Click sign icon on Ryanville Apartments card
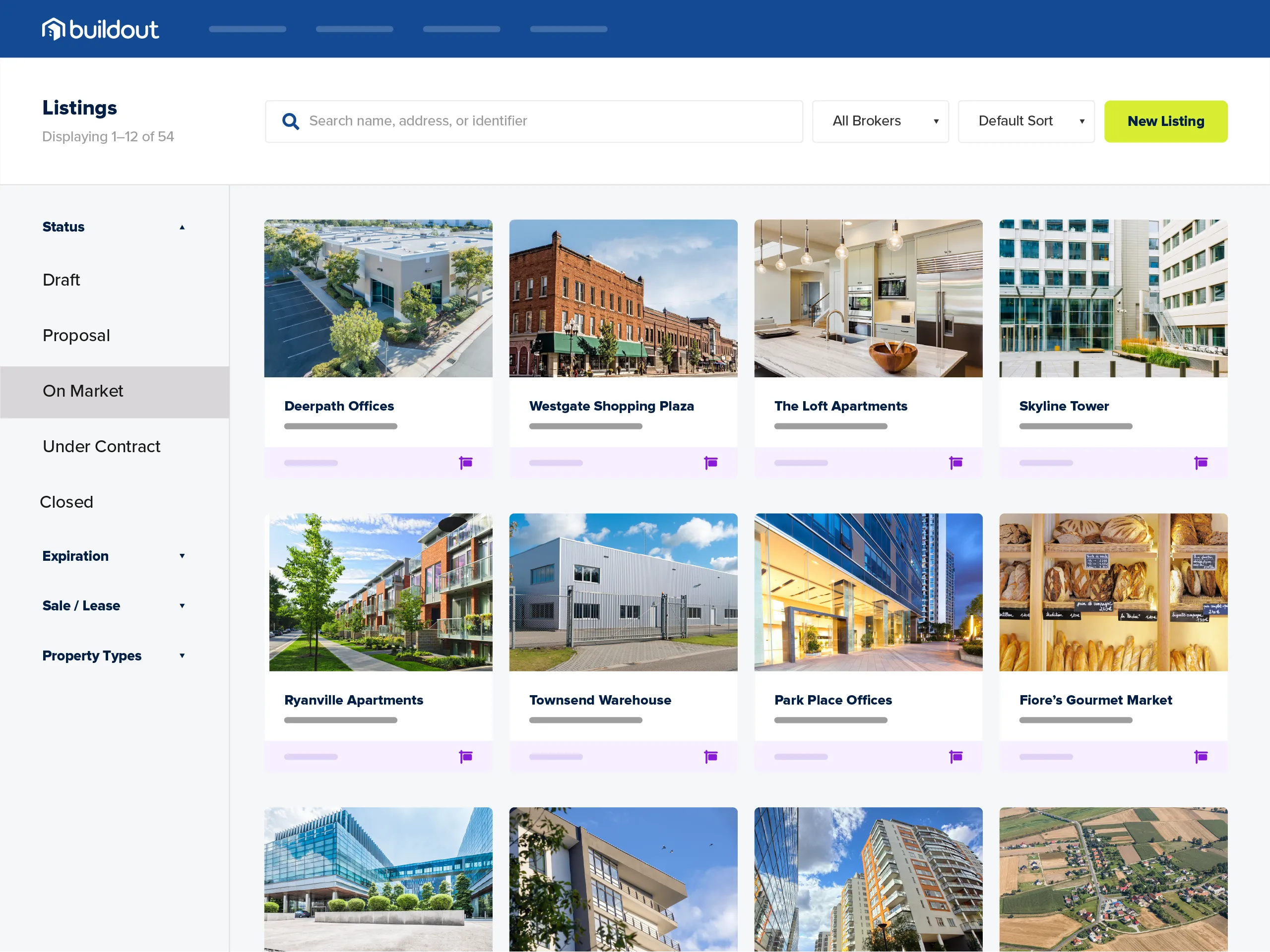1270x952 pixels. (466, 756)
